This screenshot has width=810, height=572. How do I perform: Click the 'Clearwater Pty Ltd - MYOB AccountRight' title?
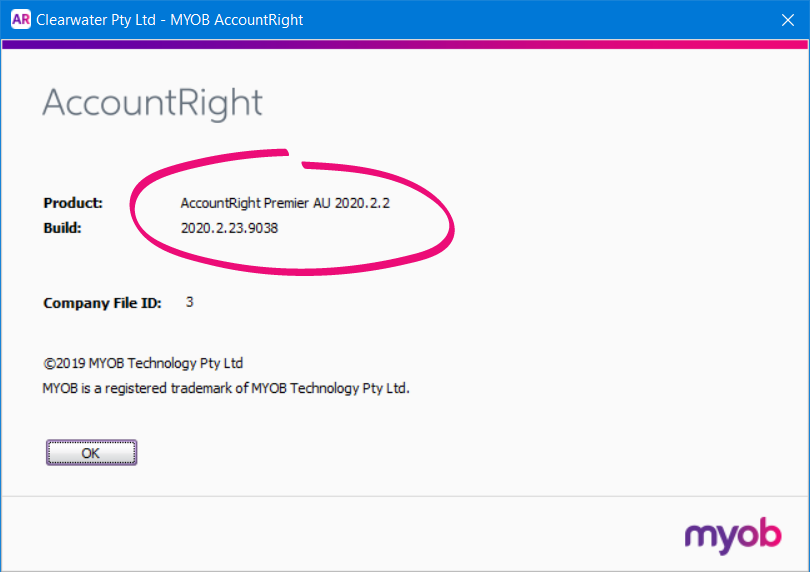click(169, 20)
